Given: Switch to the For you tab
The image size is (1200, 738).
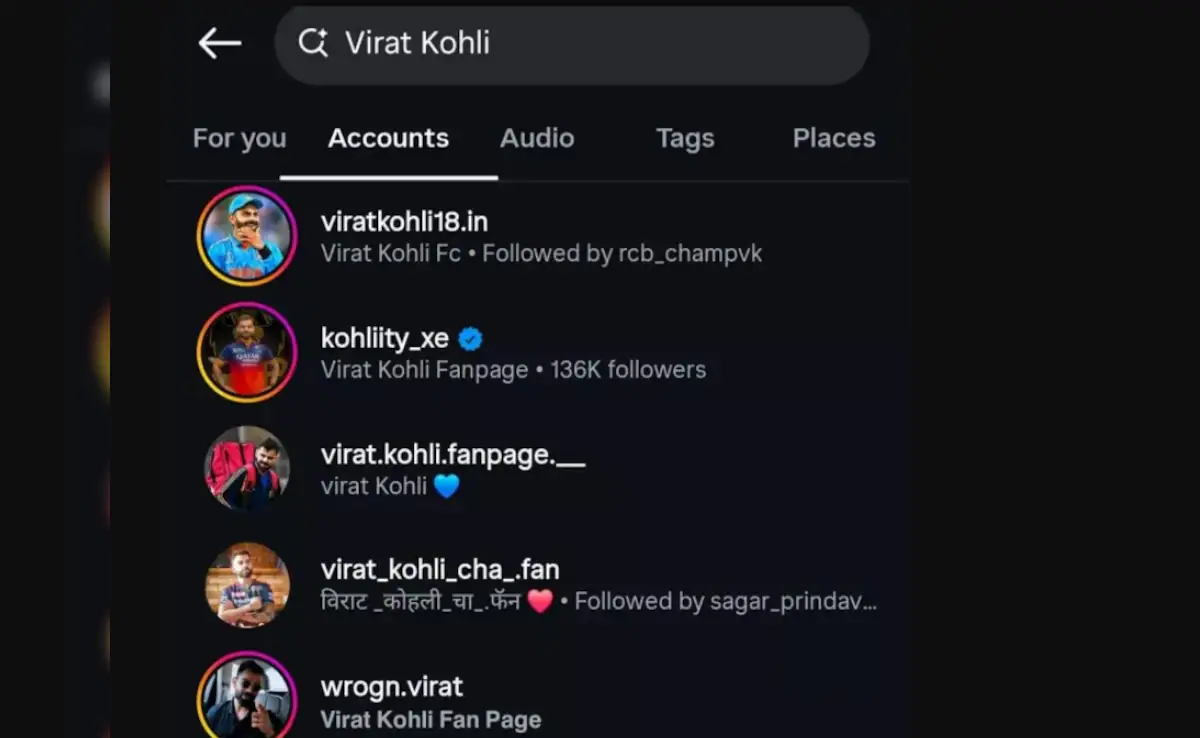Looking at the screenshot, I should pyautogui.click(x=239, y=138).
